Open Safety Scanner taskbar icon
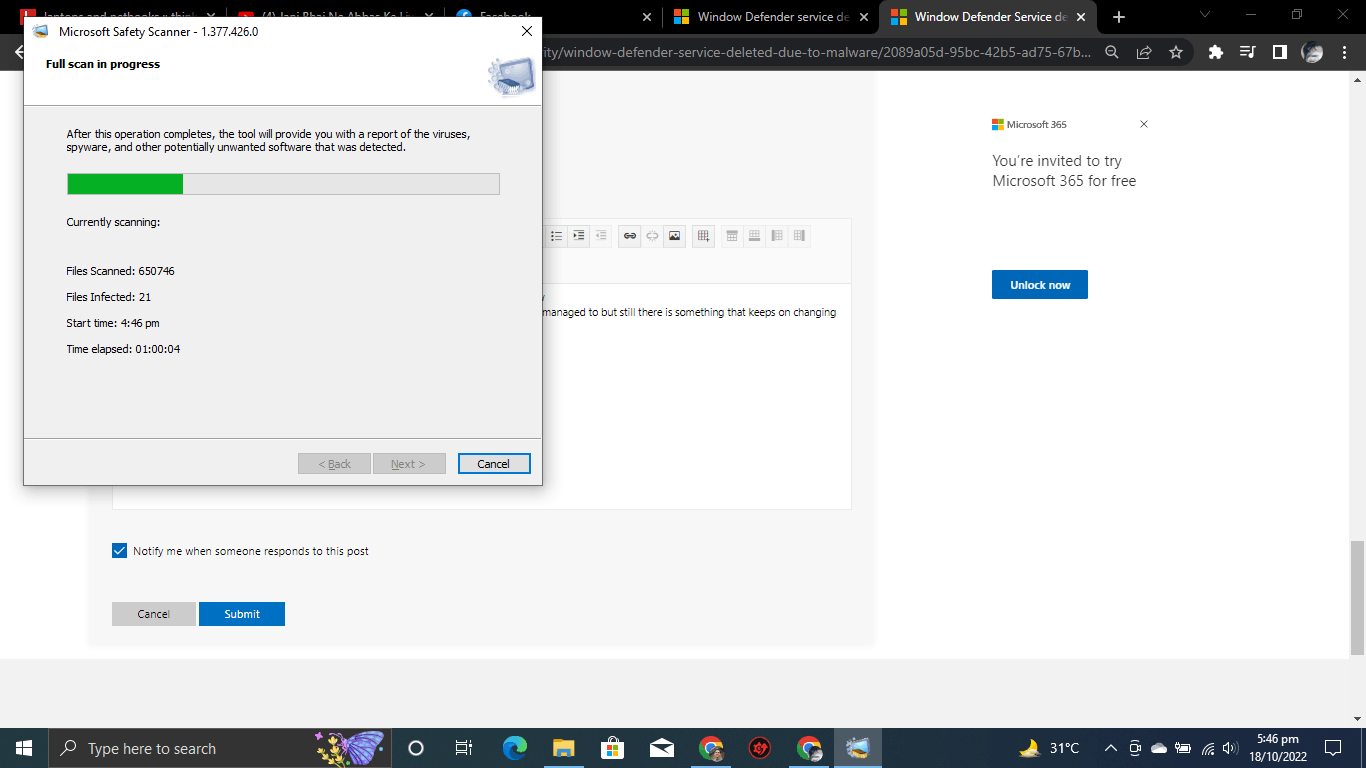Viewport: 1366px width, 768px height. [x=858, y=748]
